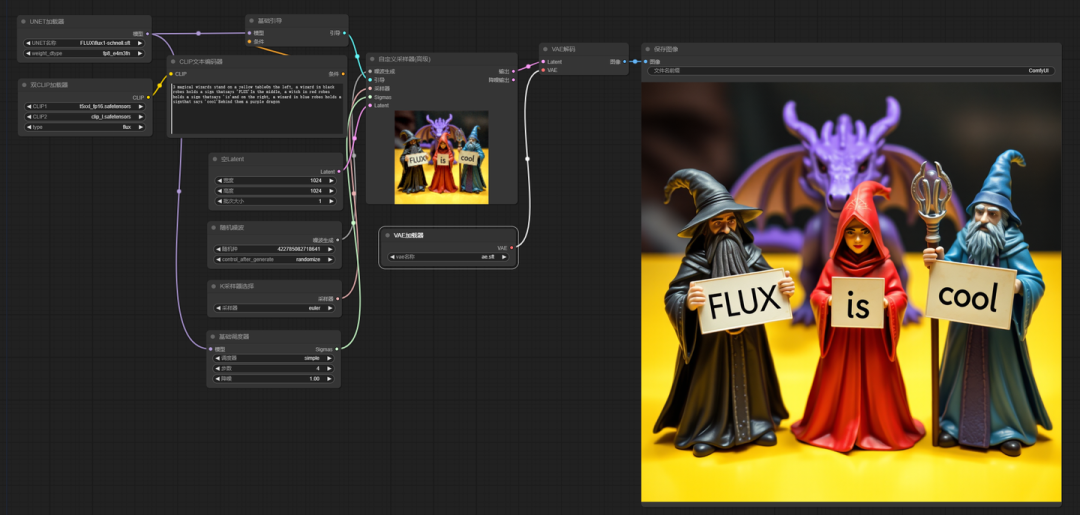Open the control_after_generate dropdown showing randomize

tap(276, 260)
